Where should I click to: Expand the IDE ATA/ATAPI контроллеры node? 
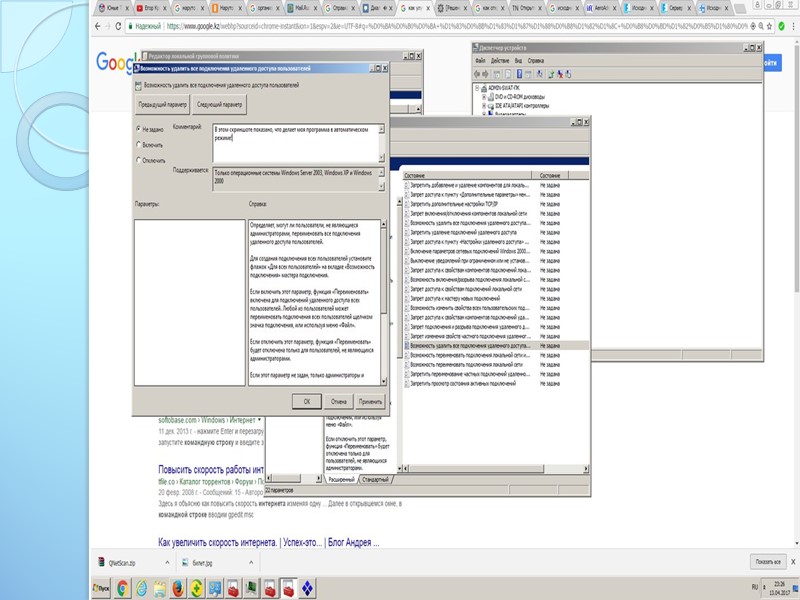[x=484, y=106]
